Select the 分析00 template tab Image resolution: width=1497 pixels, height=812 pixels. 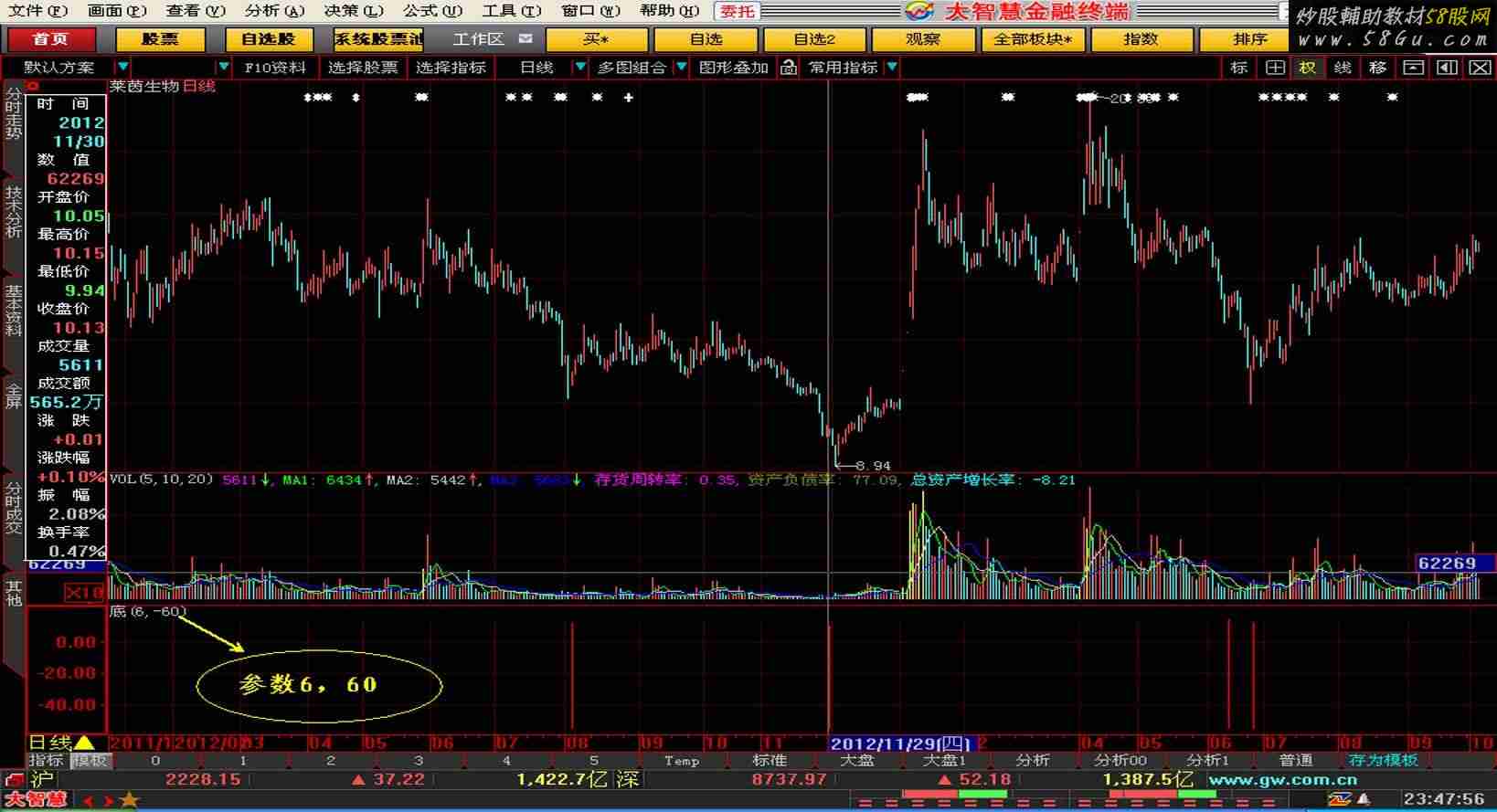[1120, 760]
